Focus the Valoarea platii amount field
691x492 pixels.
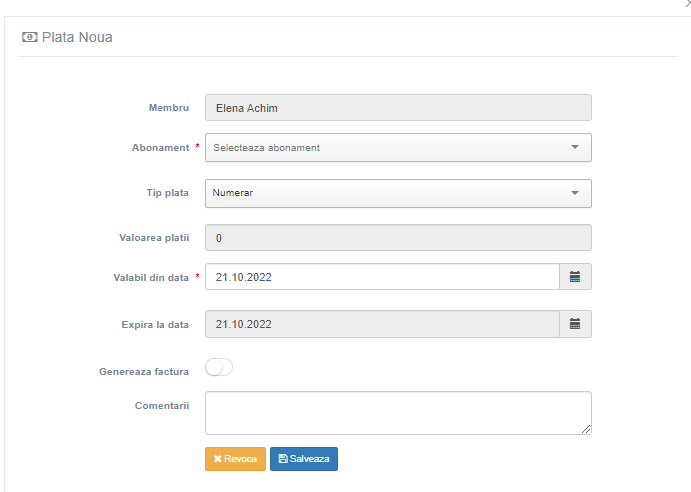398,238
